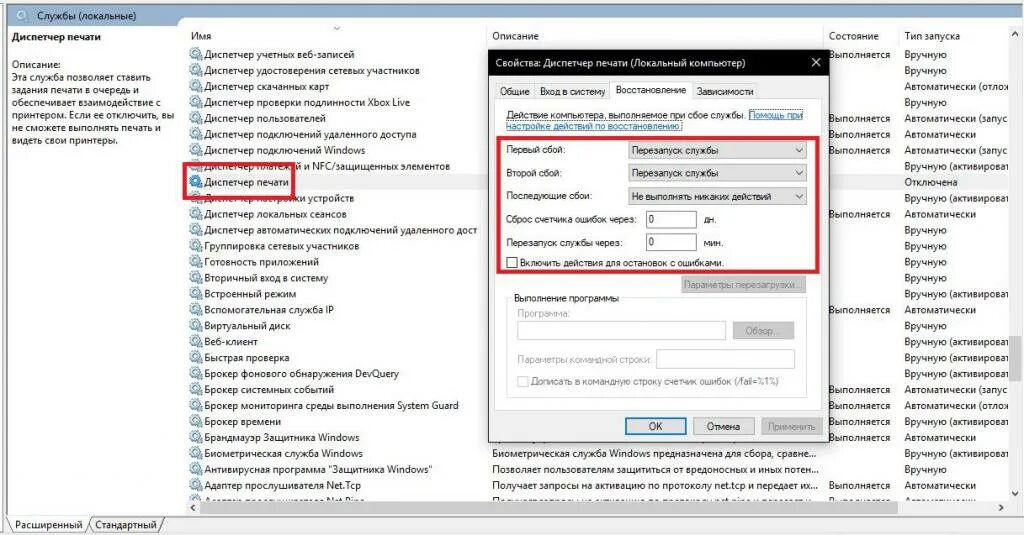Click gear icon of Биометрическая служба Windows
1024x535 pixels.
click(196, 453)
